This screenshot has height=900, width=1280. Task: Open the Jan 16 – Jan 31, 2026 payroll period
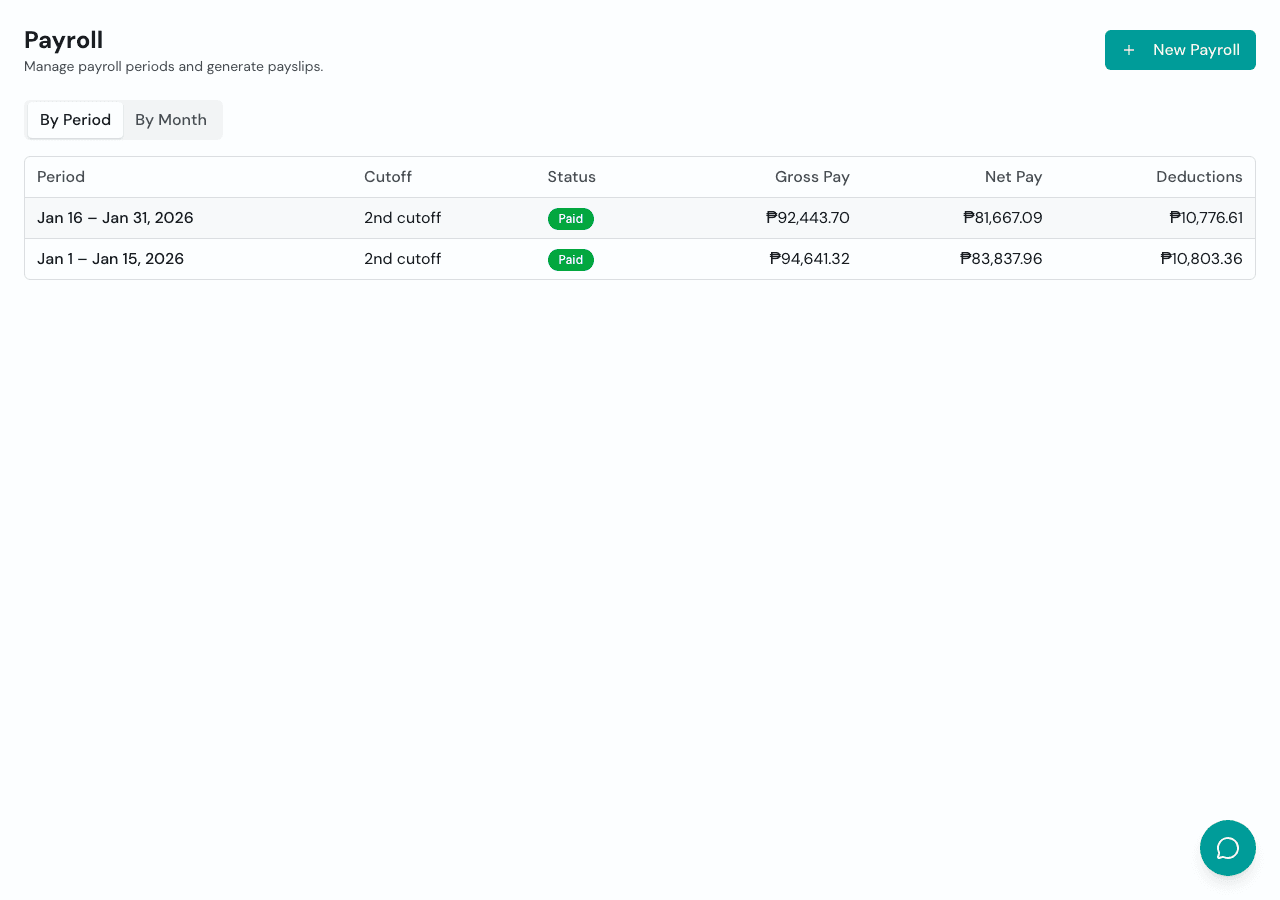pyautogui.click(x=115, y=218)
